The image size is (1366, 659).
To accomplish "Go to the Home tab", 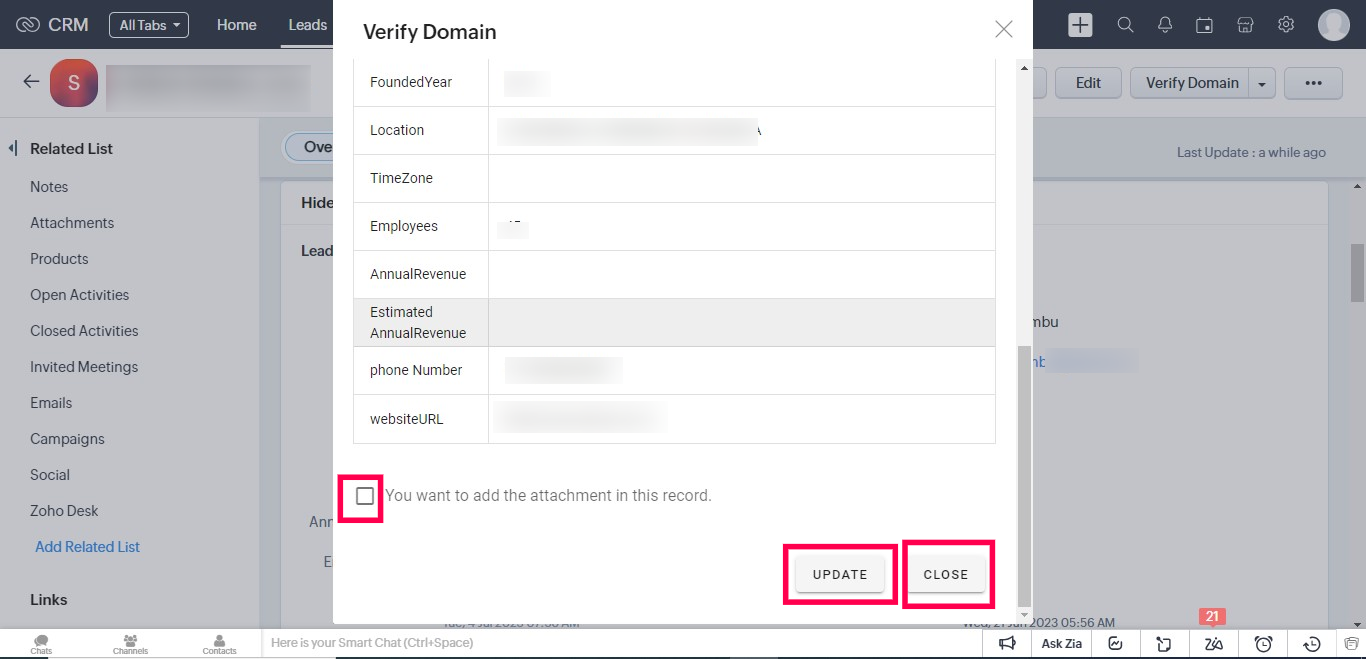I will tap(236, 25).
